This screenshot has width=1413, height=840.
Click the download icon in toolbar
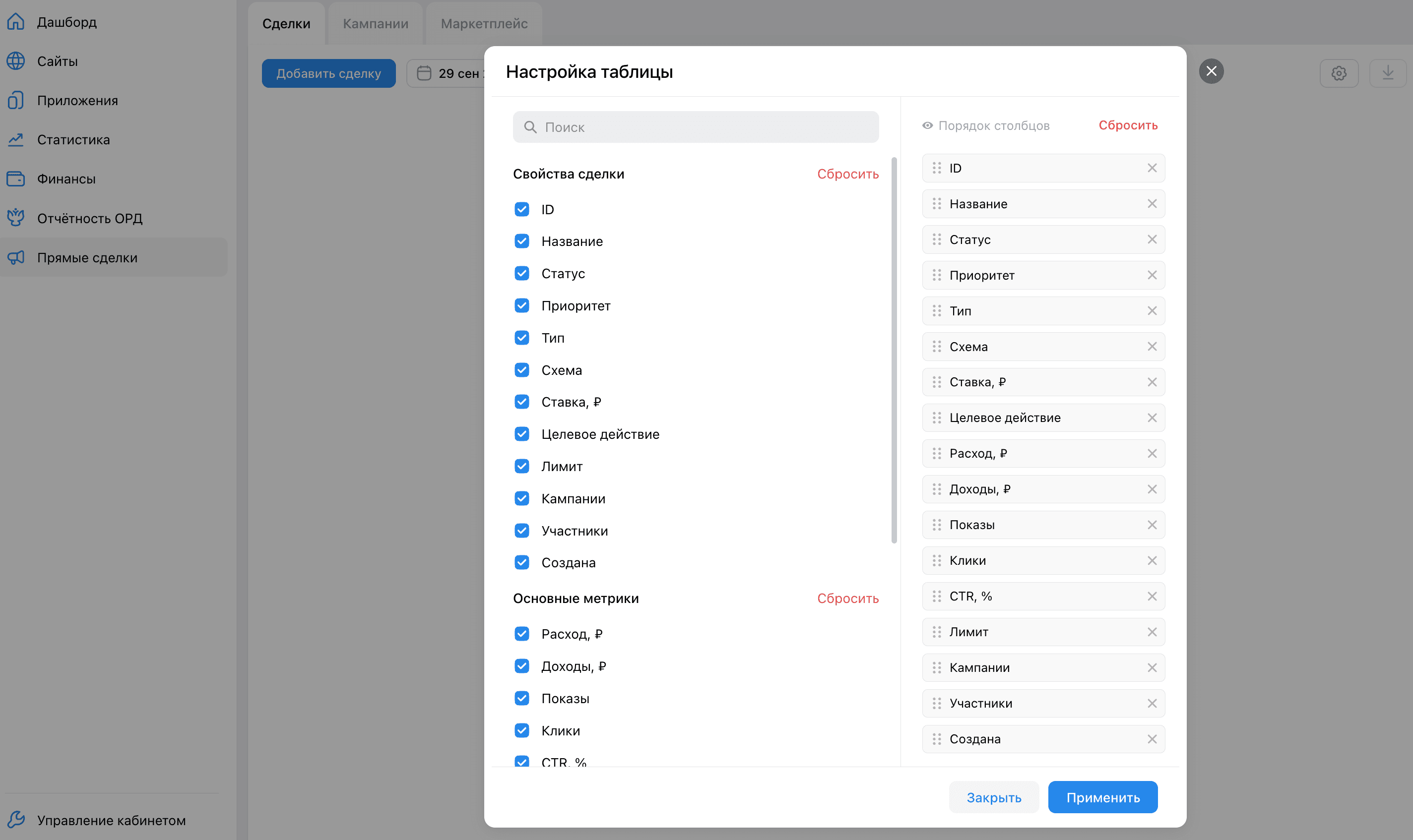(1388, 73)
